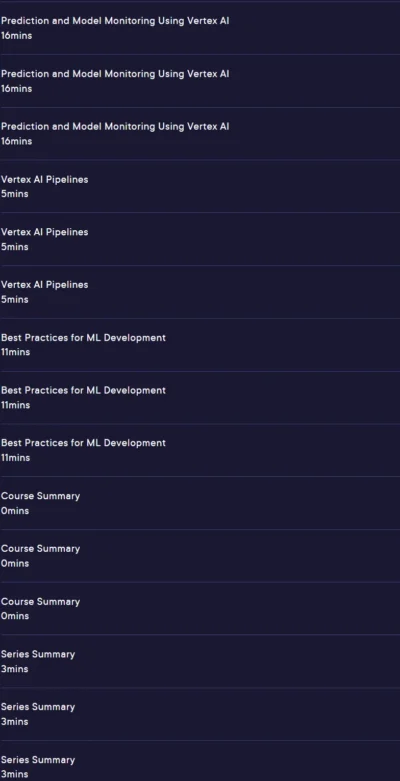Screen dimensions: 400x781
Task: Open third Prediction and Model Monitoring entry
Action: (x=200, y=133)
